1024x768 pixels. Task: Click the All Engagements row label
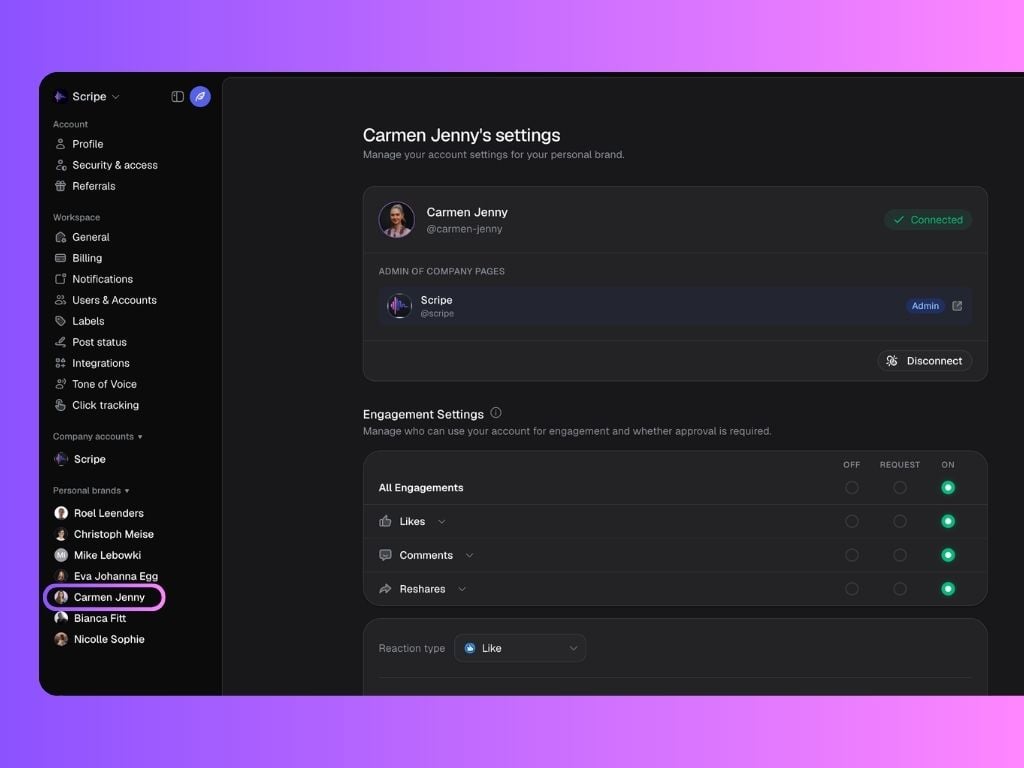421,488
